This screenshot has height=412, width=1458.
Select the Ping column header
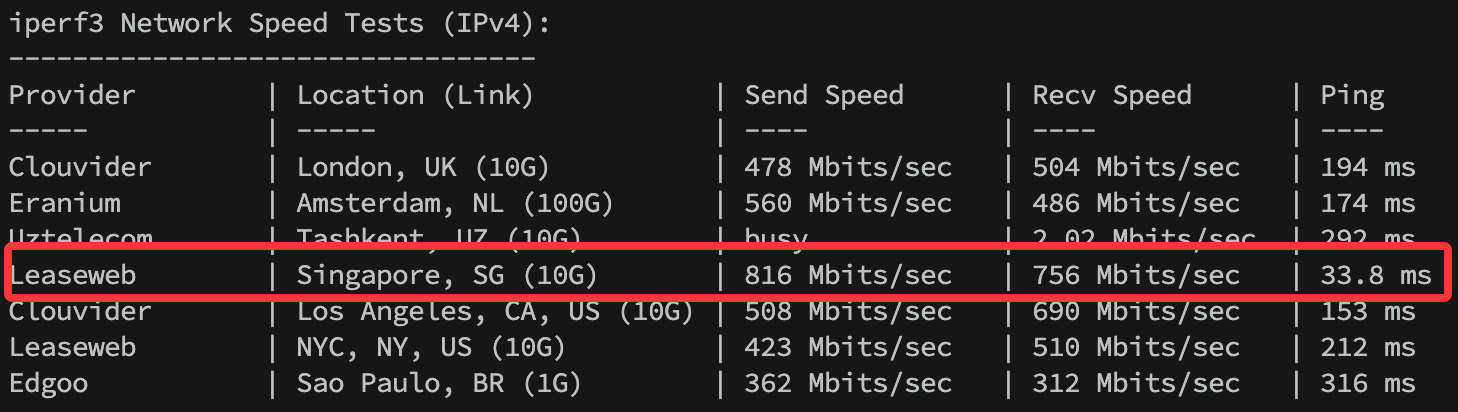click(1352, 96)
